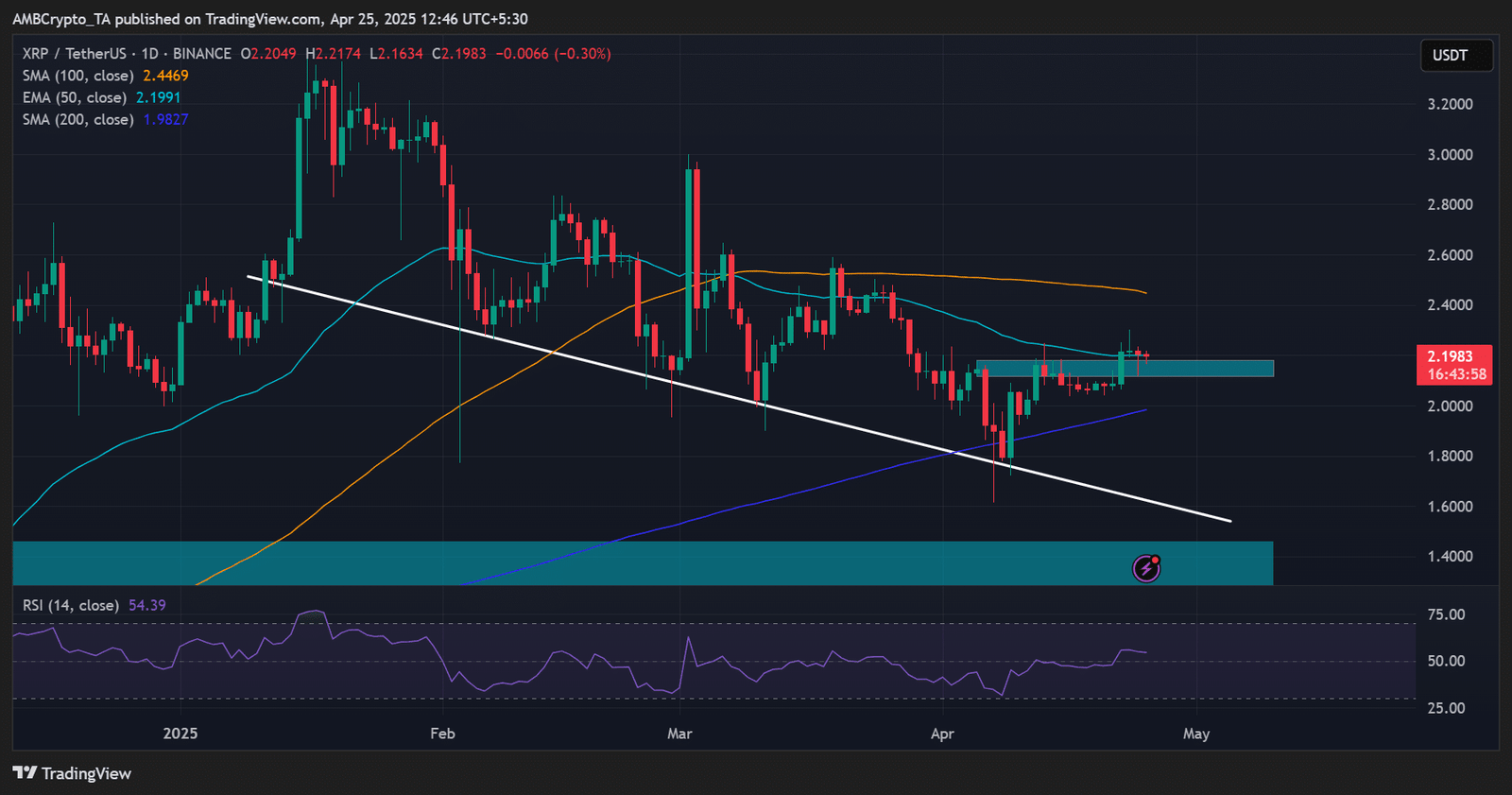Click the 3.0000 price scale level

coord(1450,154)
